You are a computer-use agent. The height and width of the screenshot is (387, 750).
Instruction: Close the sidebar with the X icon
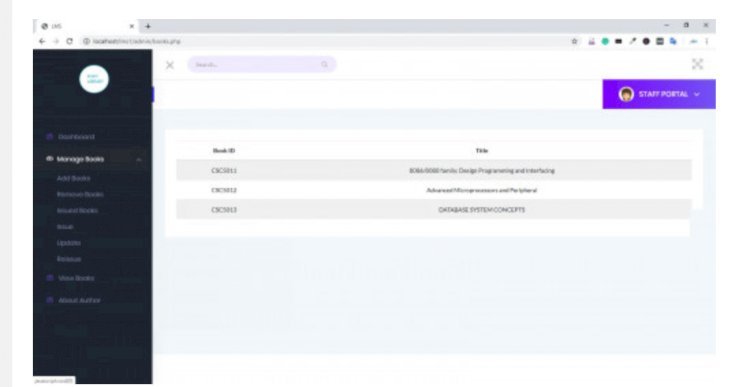170,65
